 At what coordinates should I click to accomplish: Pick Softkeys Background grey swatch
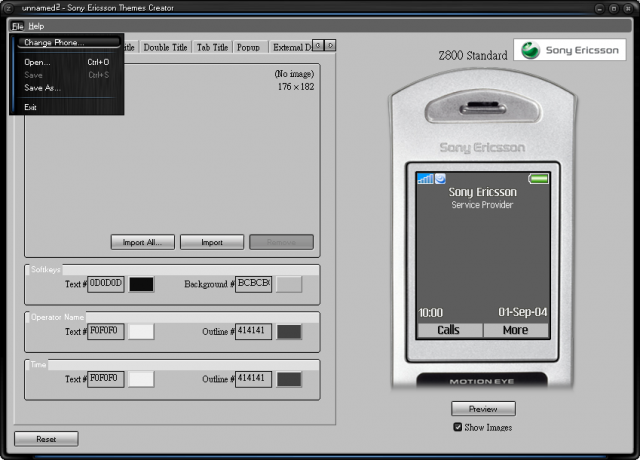pos(289,284)
